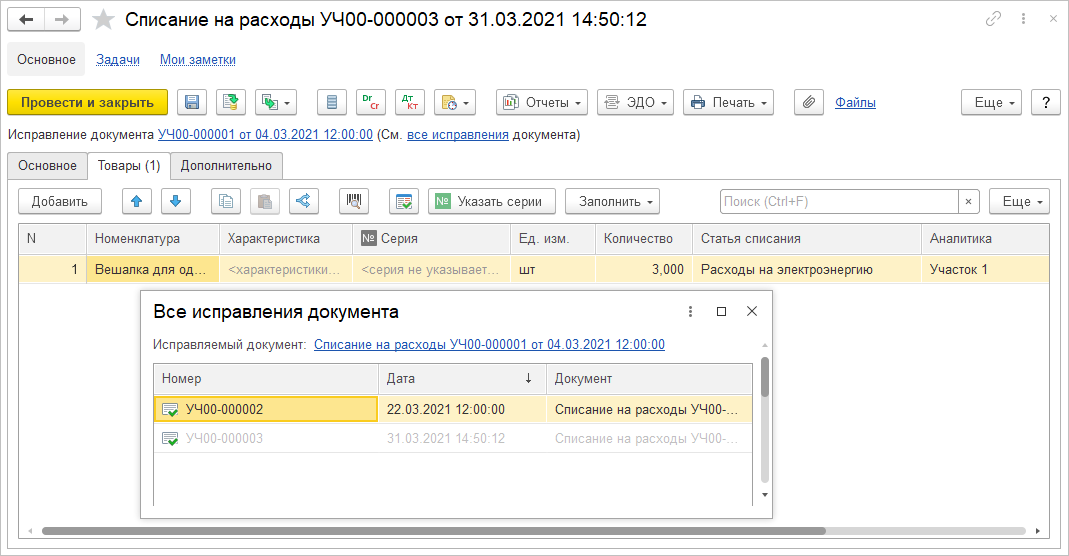This screenshot has height=556, width=1069.
Task: Select row УЧ00-000003 in corrections list
Action: pyautogui.click(x=453, y=439)
